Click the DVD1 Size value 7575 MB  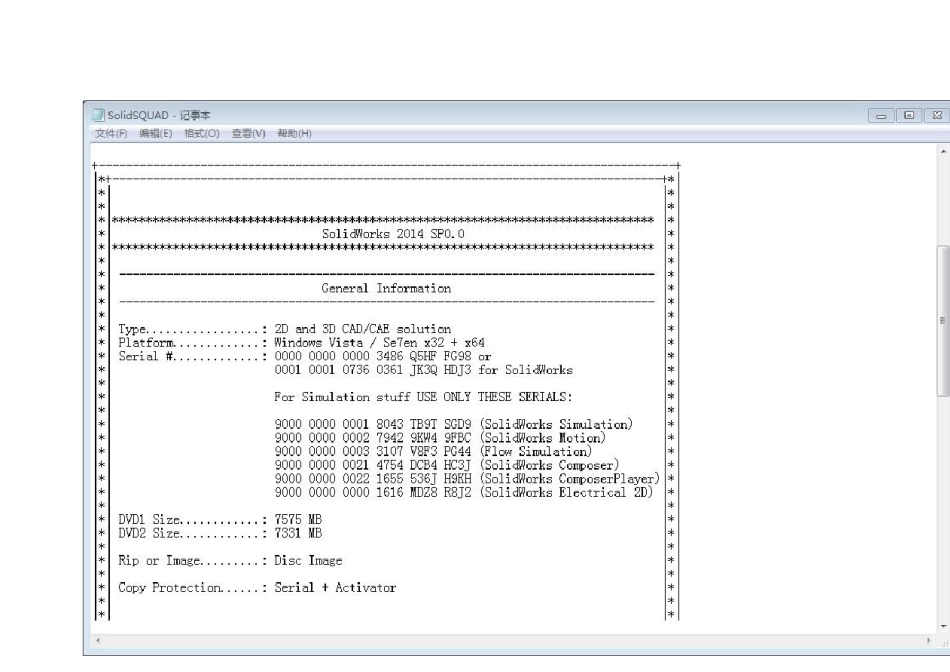click(x=298, y=519)
